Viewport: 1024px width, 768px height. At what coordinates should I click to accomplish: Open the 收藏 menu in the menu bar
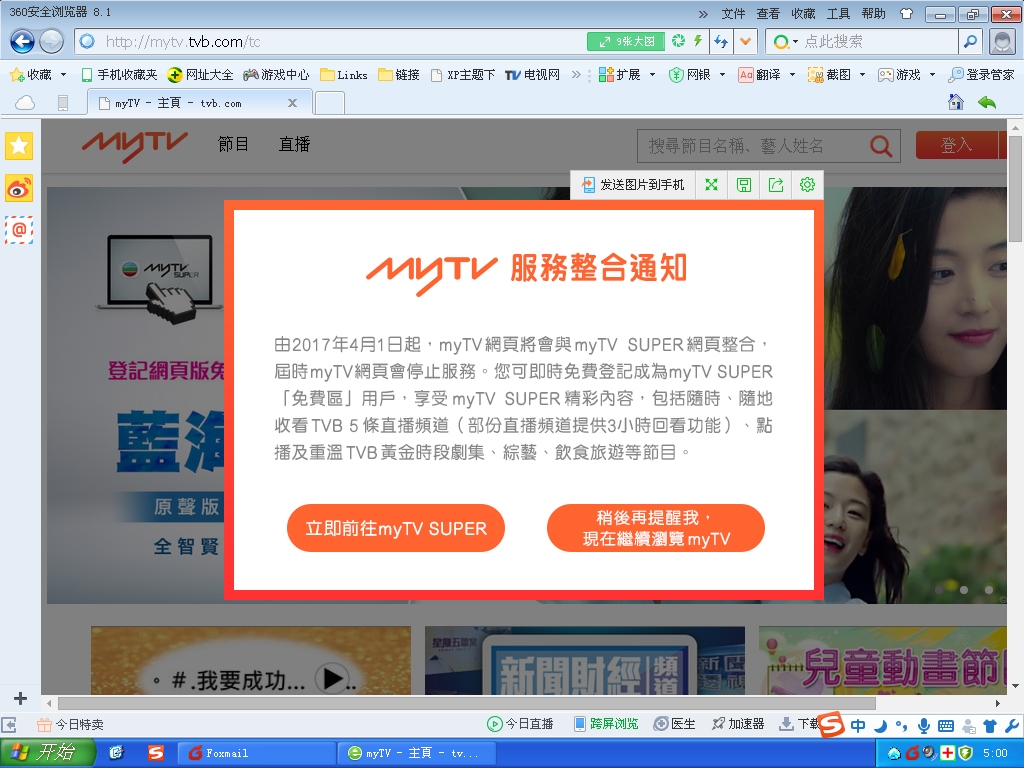pos(803,14)
